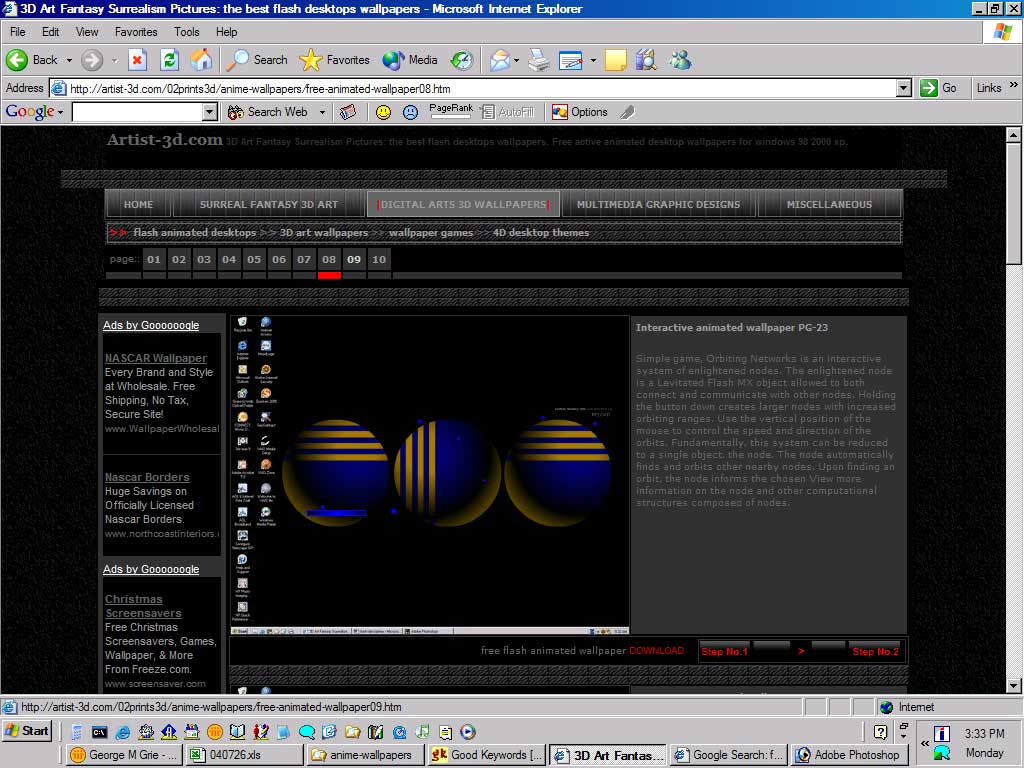1024x768 pixels.
Task: Click the Surreal Fantasy 3D Art button
Action: (268, 204)
